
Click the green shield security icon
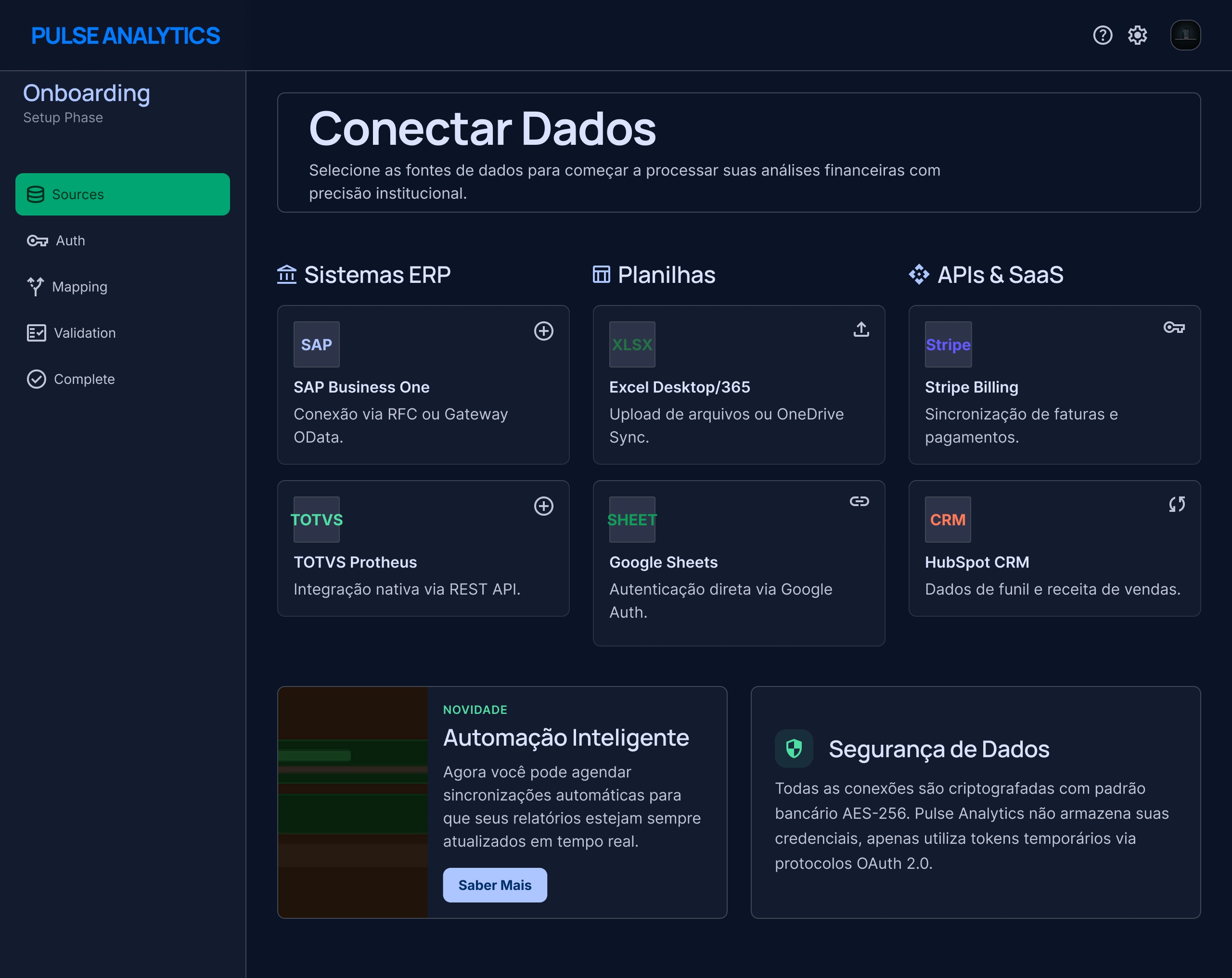[794, 749]
